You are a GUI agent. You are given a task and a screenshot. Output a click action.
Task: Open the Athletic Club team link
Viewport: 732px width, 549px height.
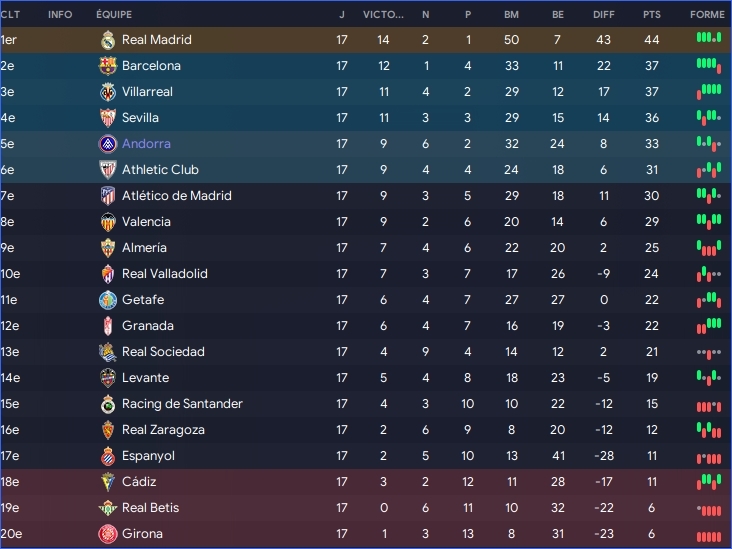[160, 170]
